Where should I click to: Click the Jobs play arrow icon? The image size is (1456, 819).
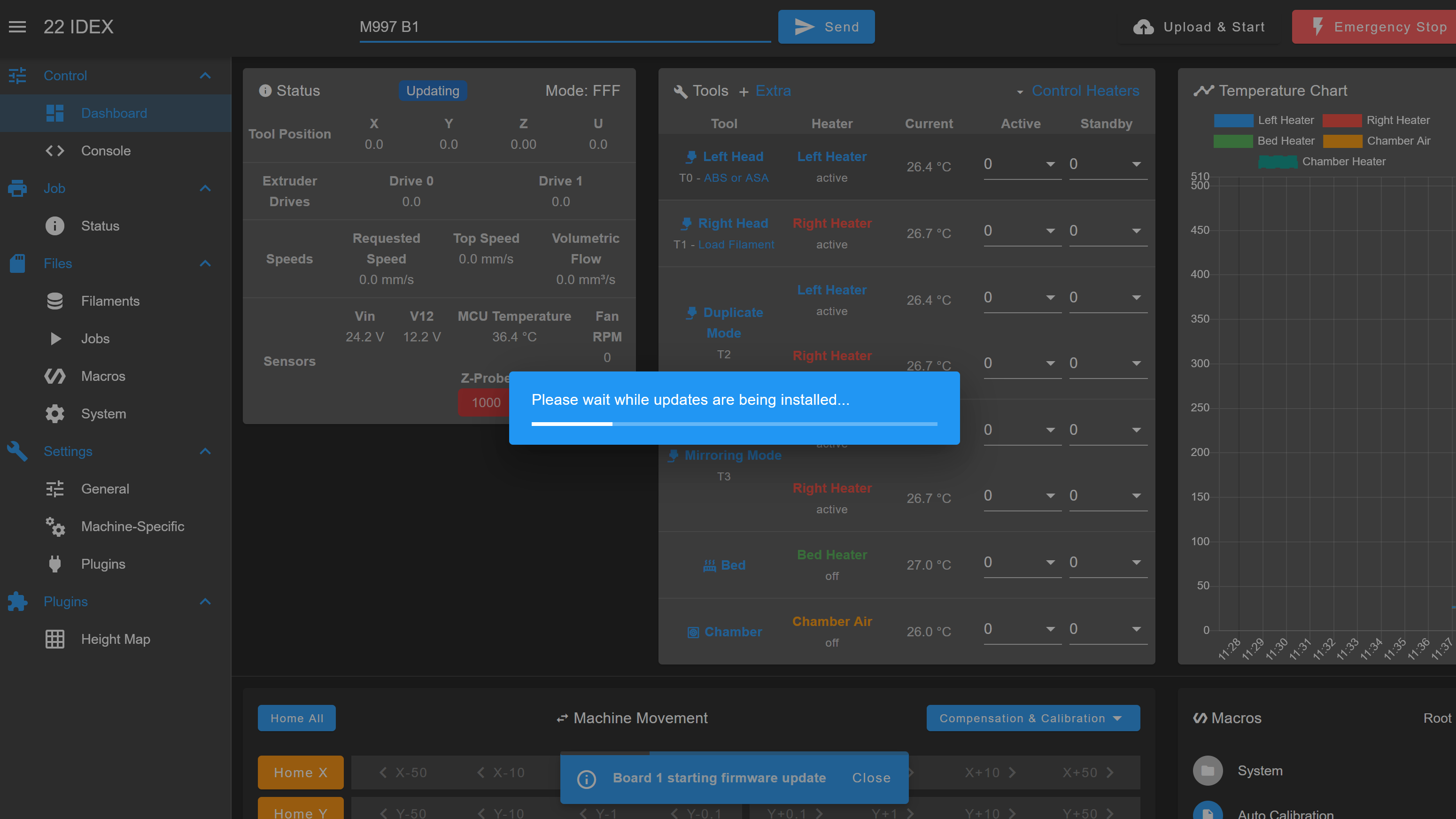55,339
